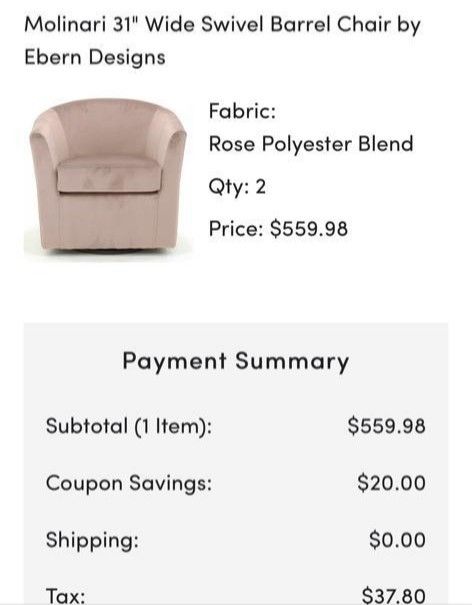Viewport: 472px width, 605px height.
Task: Click the Coupon Savings label
Action: pyautogui.click(x=129, y=483)
